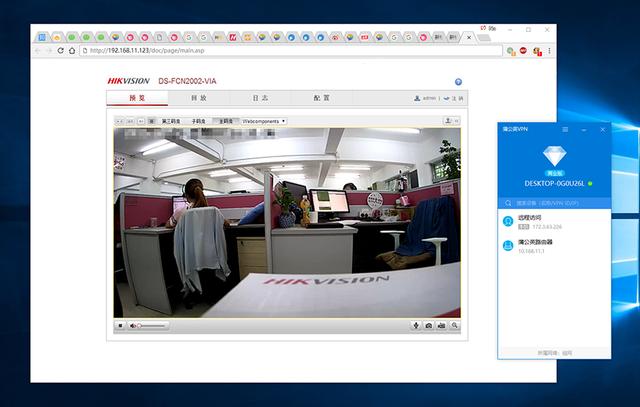Click the diamond logo in VPN window
Viewport: 640px width, 407px height.
[x=554, y=156]
